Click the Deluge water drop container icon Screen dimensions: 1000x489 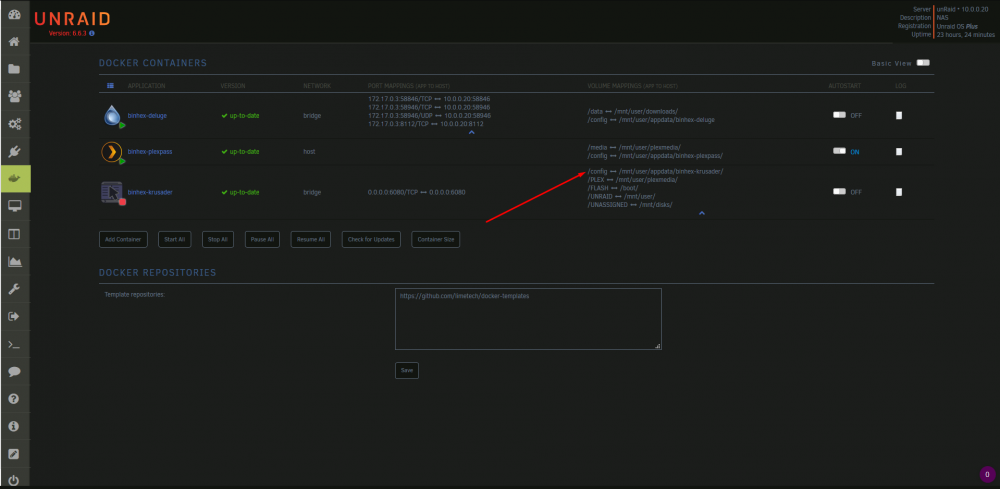(x=112, y=115)
